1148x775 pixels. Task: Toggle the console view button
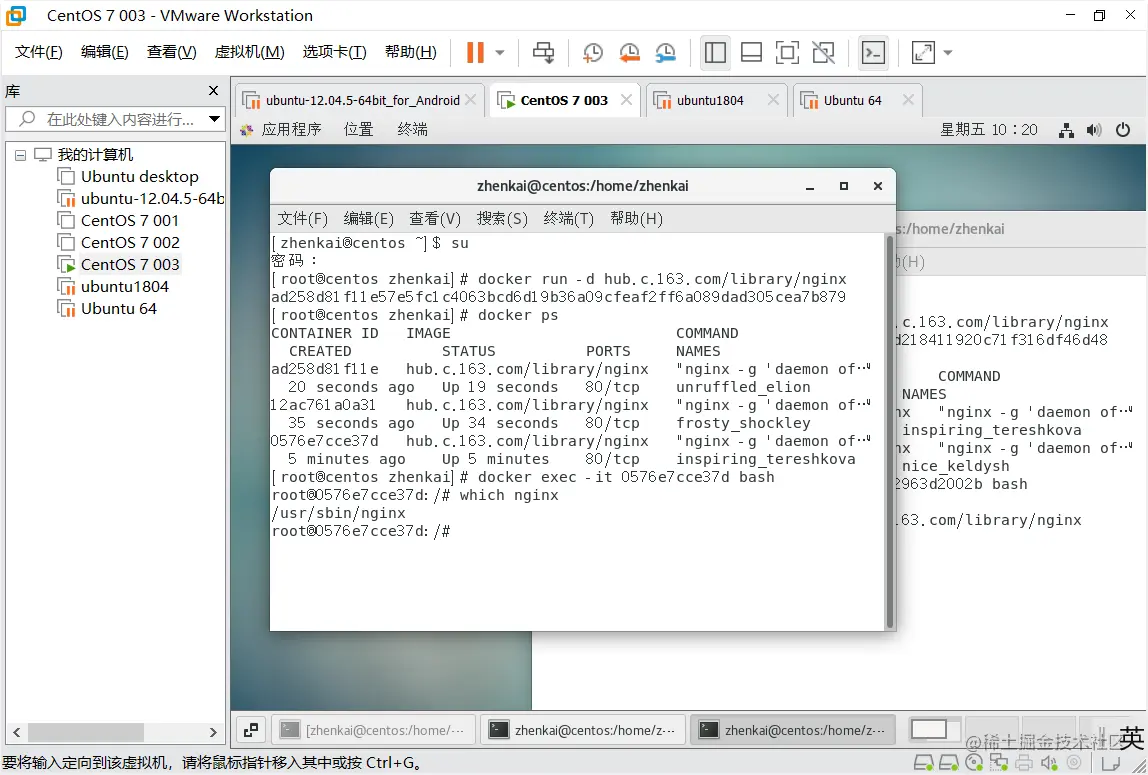[873, 52]
